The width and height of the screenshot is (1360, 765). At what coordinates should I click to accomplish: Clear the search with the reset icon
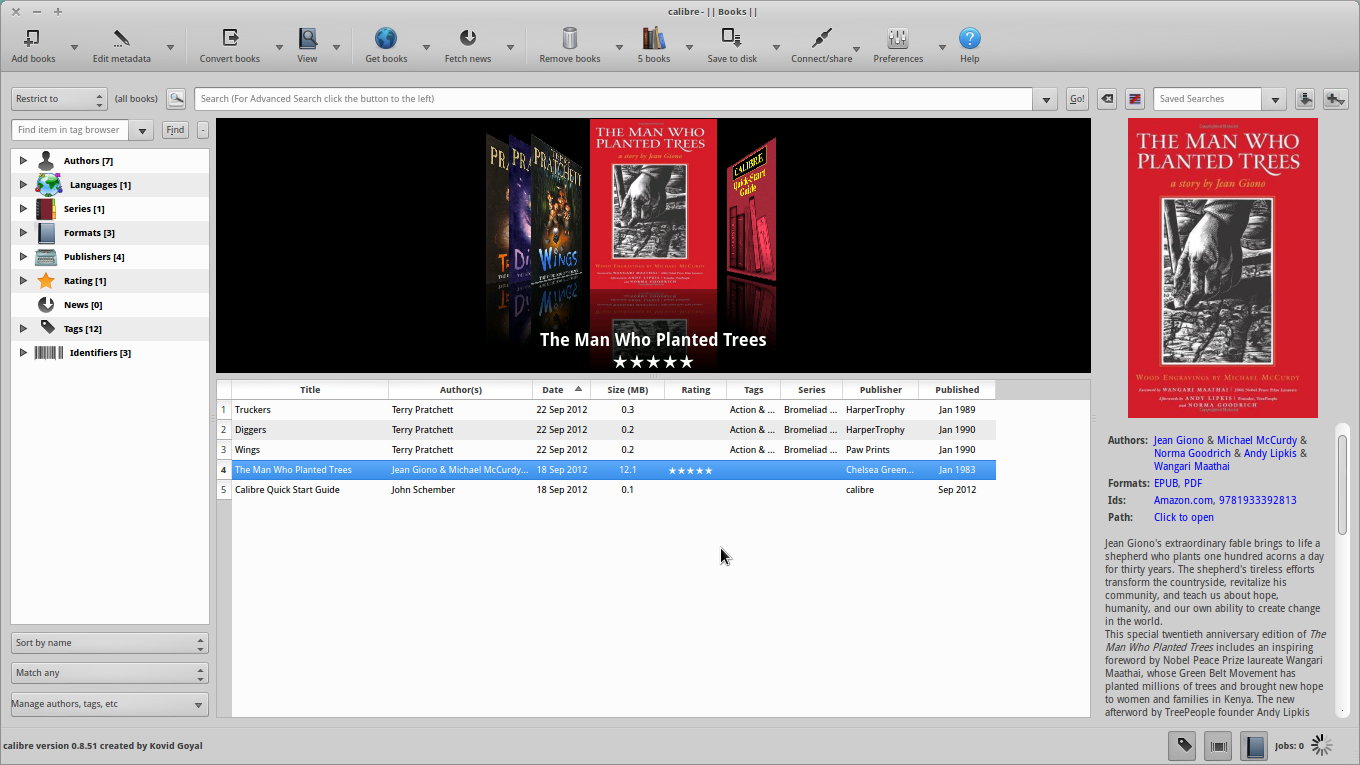tap(1107, 99)
